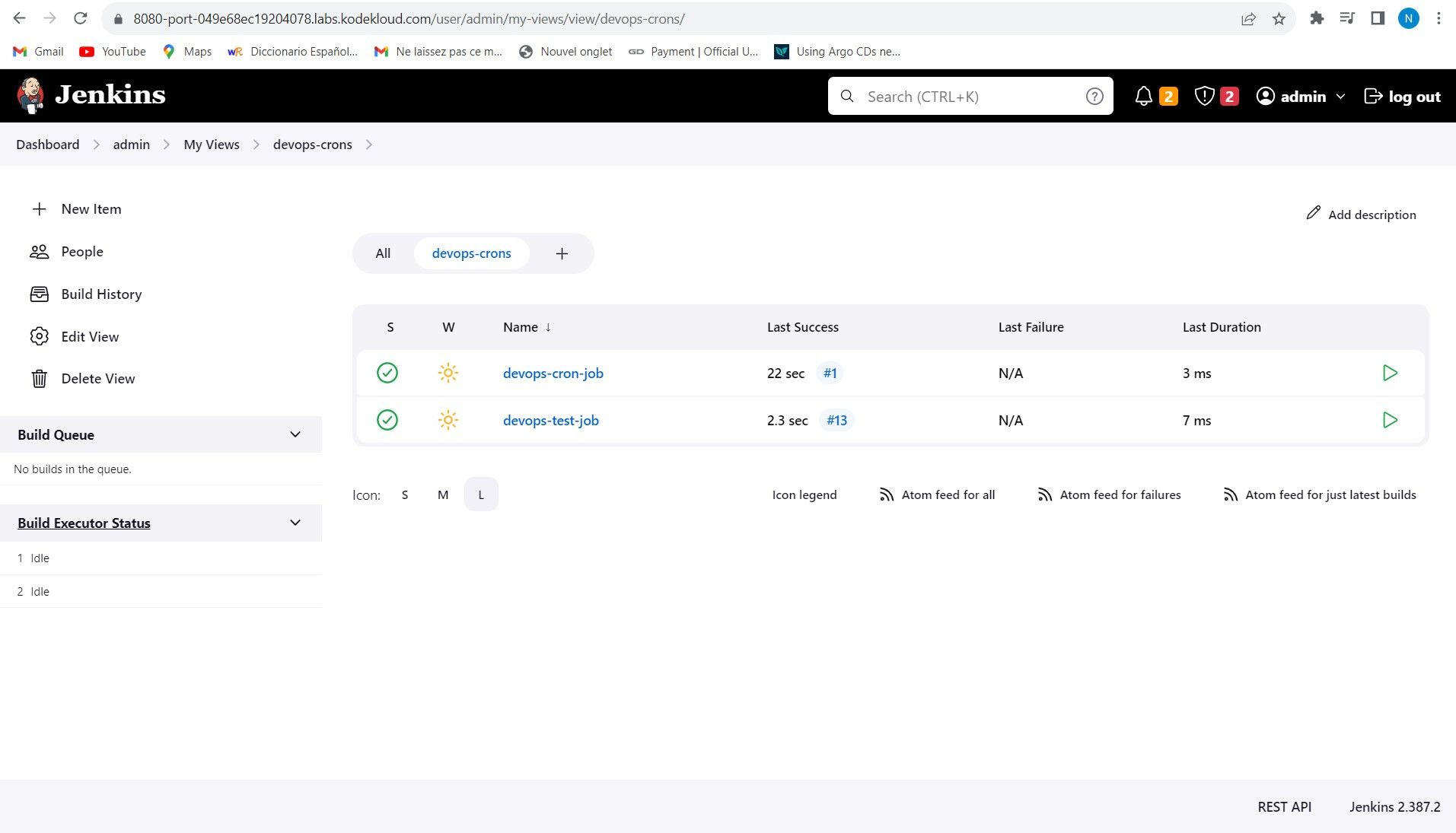Open the notifications bell icon
1456x833 pixels.
point(1143,97)
